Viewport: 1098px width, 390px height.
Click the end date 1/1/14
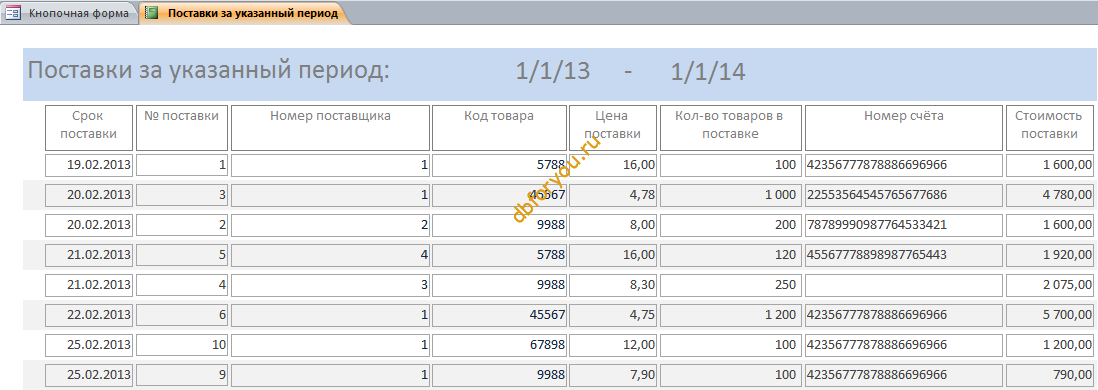point(708,71)
